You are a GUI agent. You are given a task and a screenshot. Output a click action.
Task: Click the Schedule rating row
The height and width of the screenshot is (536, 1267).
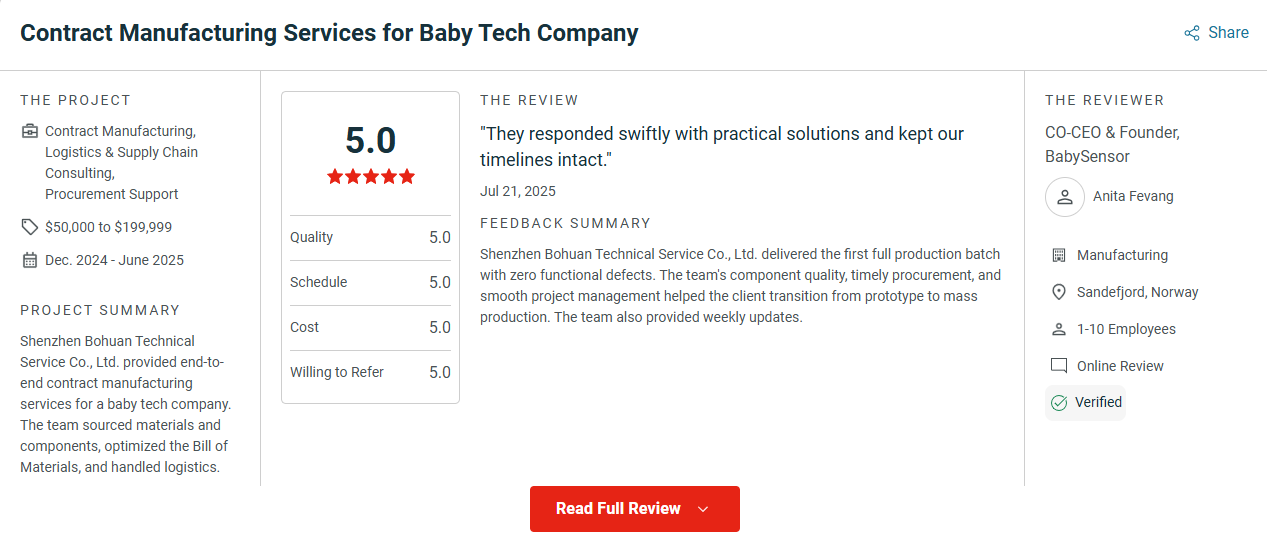click(x=370, y=283)
